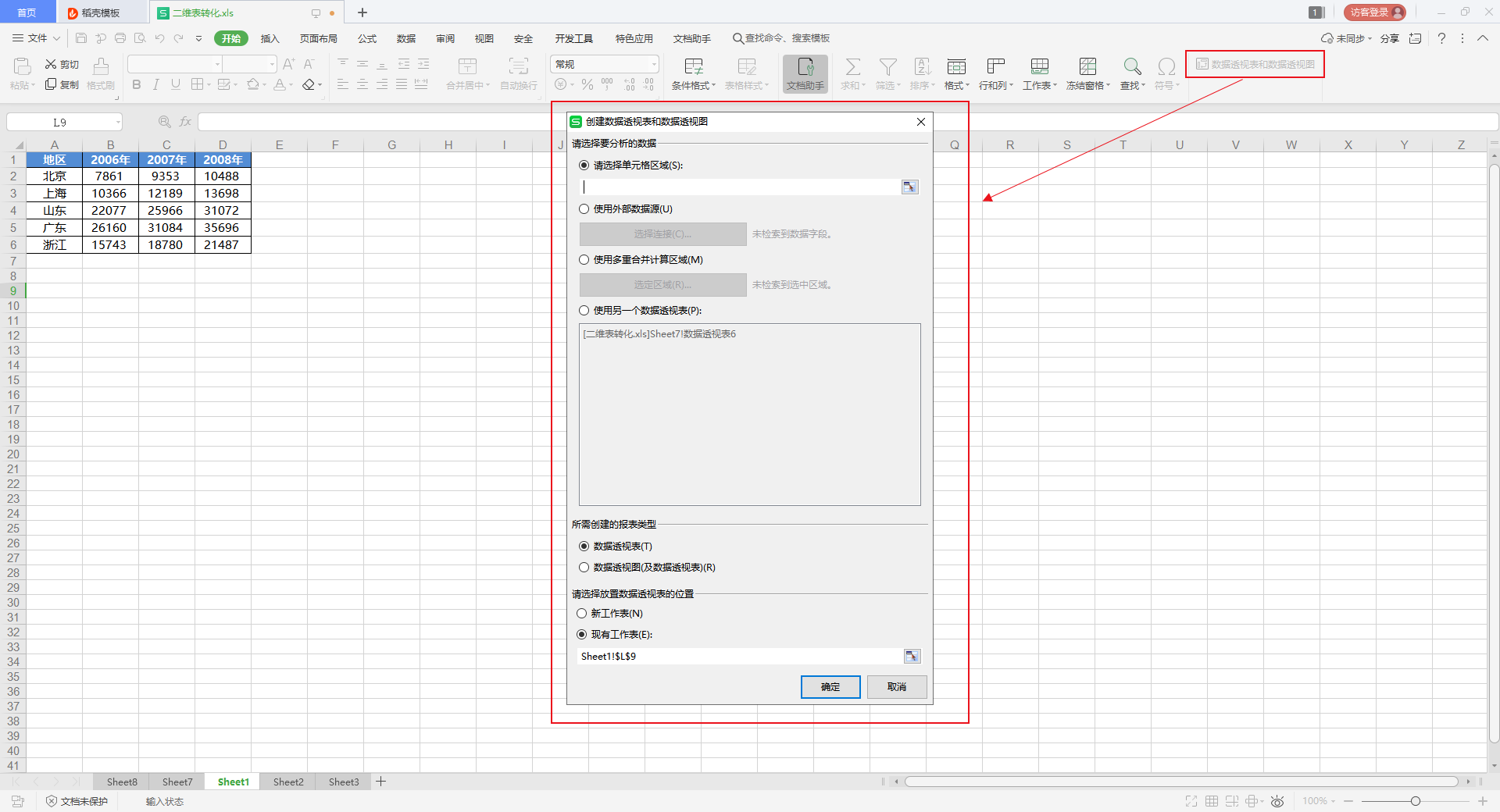Click the Copy icon
1500x812 pixels.
(51, 84)
